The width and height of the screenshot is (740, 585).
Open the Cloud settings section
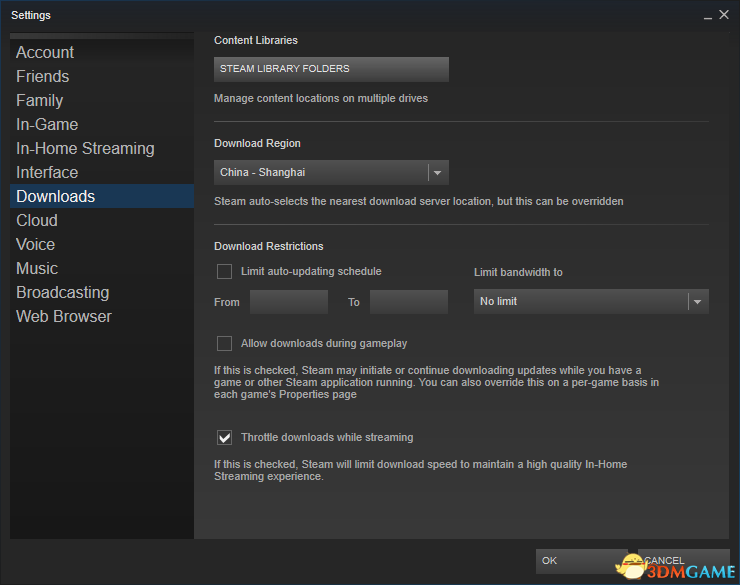click(x=102, y=220)
